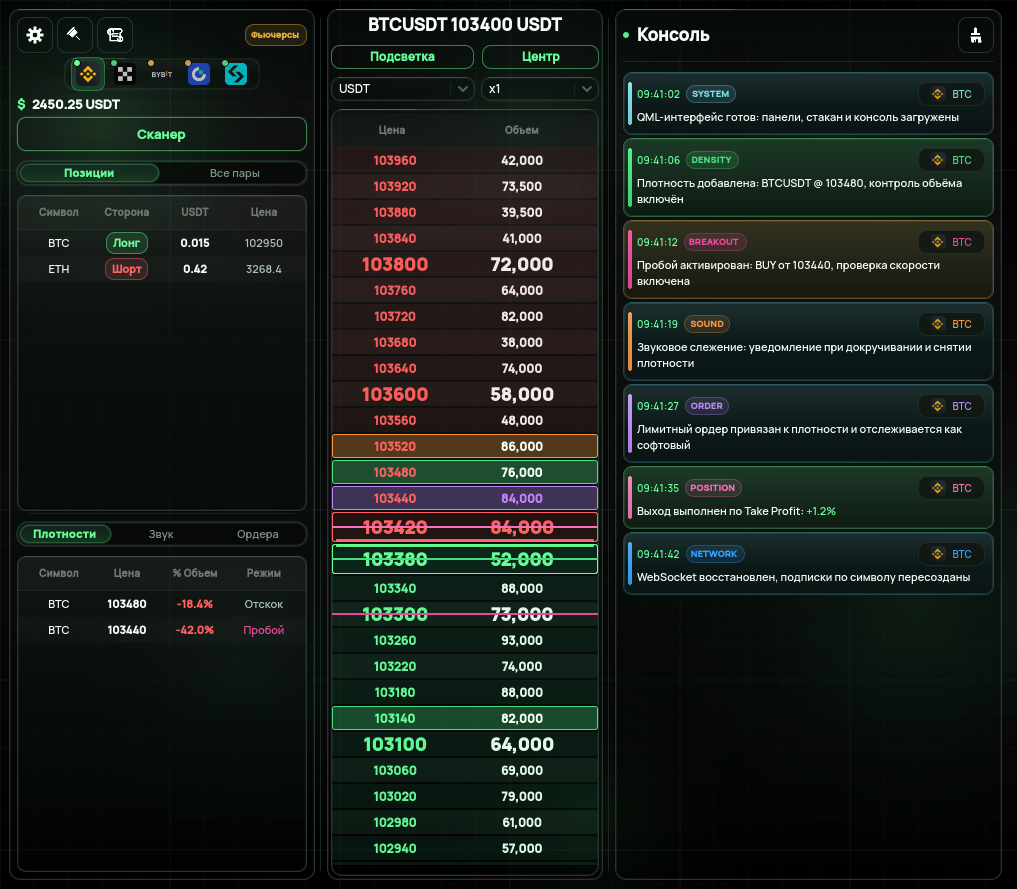1017x889 pixels.
Task: Click the Объем column header in order book
Action: [x=521, y=130]
